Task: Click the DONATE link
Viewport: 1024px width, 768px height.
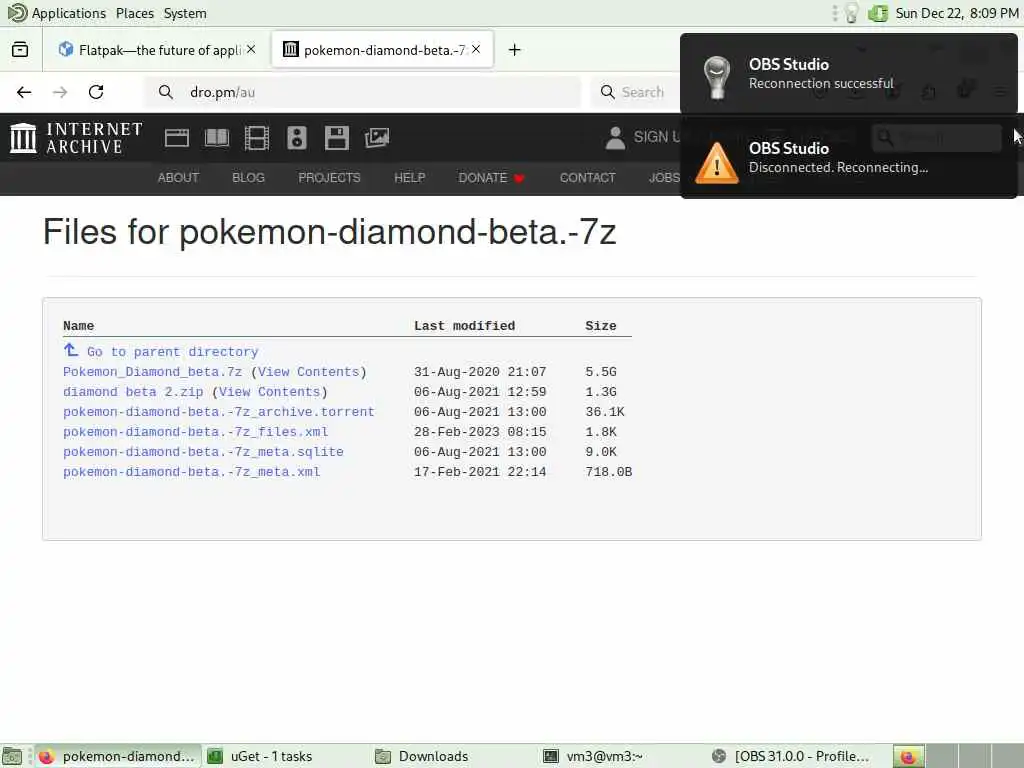Action: pos(491,178)
